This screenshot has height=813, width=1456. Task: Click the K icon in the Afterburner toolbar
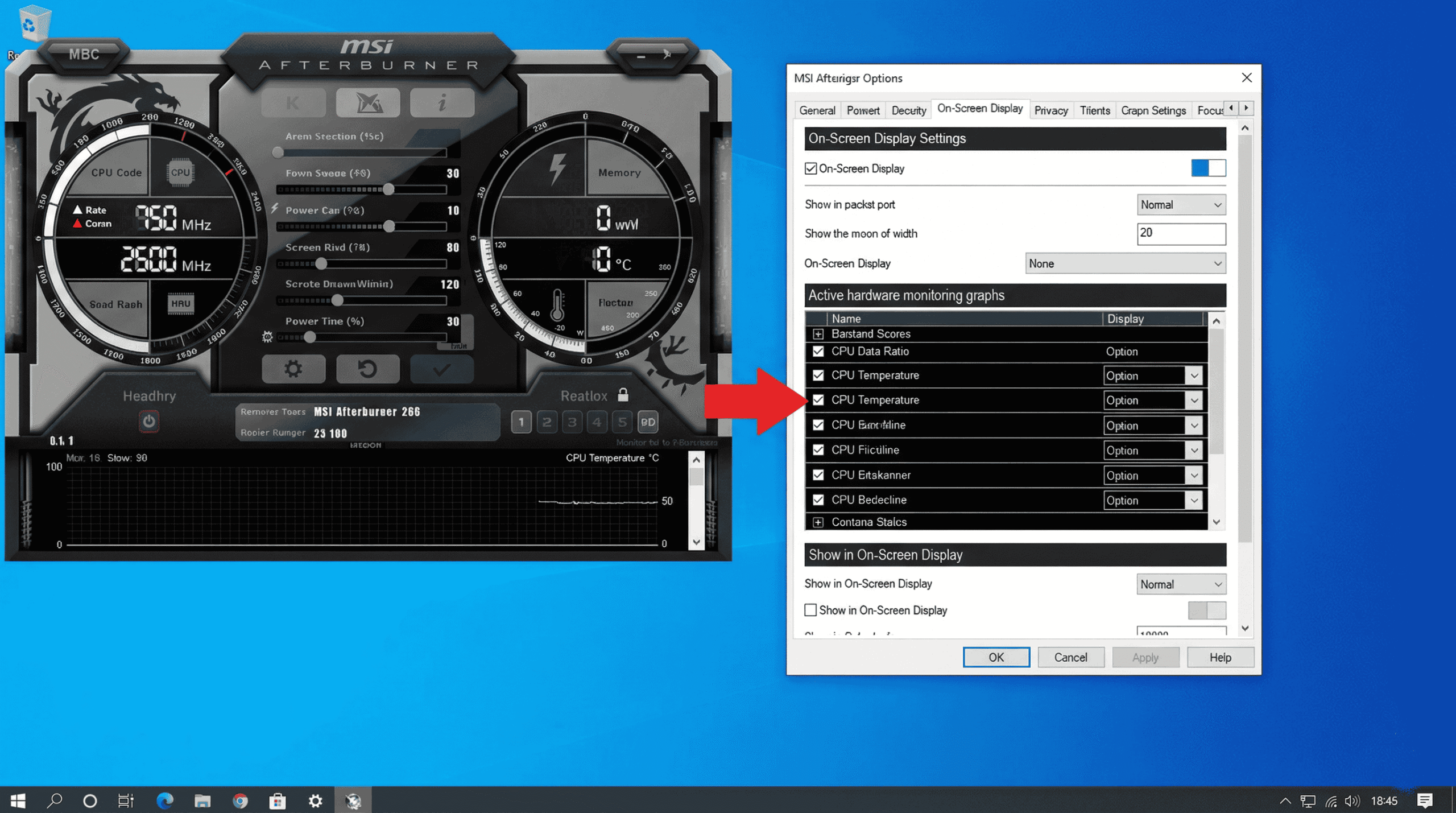(293, 102)
